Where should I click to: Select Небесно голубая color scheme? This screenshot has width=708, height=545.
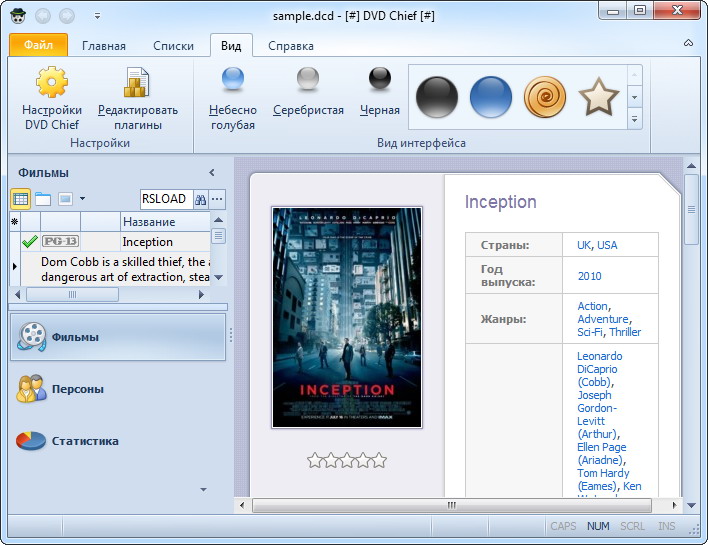(x=233, y=80)
